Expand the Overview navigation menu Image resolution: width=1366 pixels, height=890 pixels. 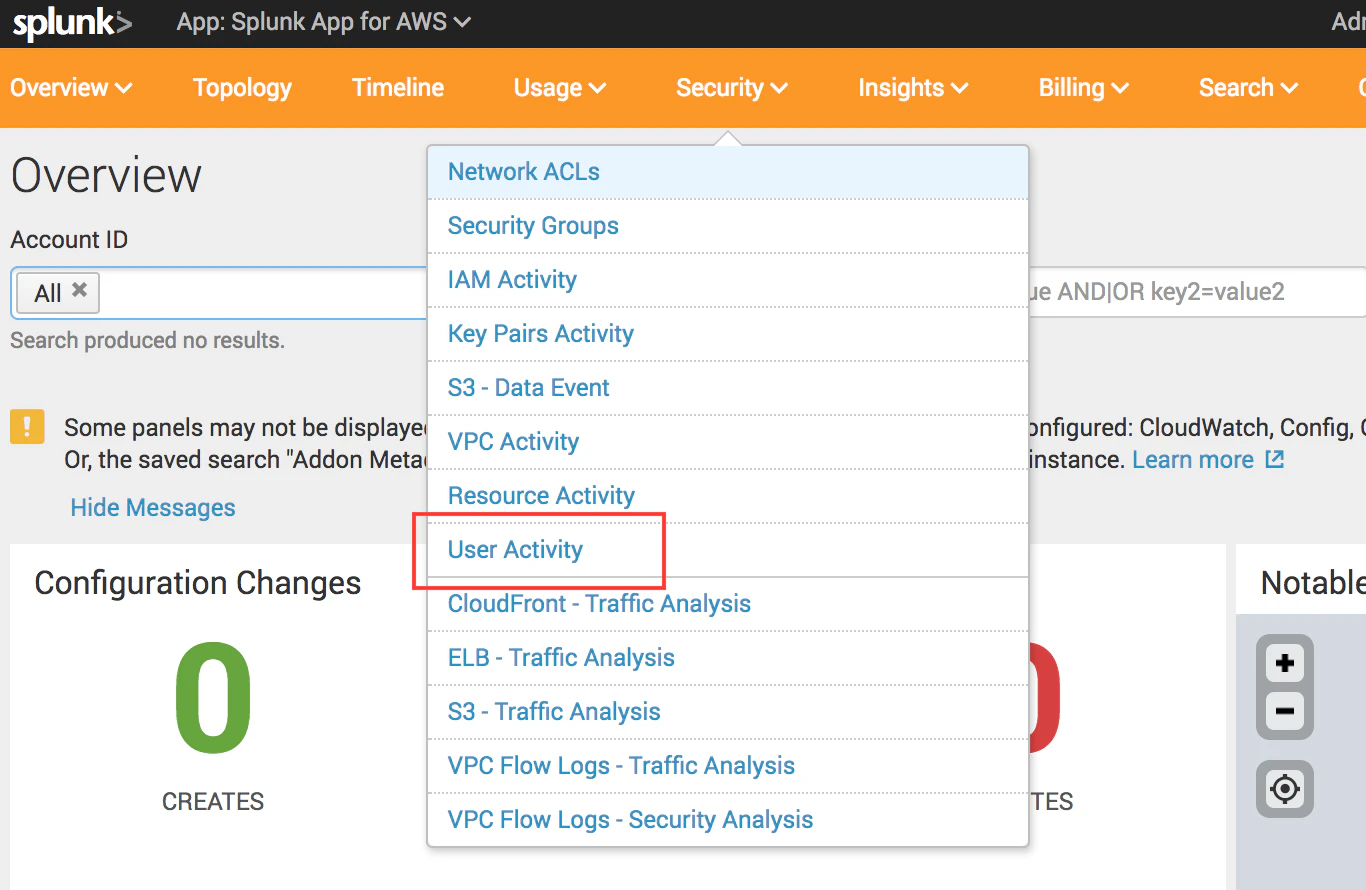pos(72,88)
